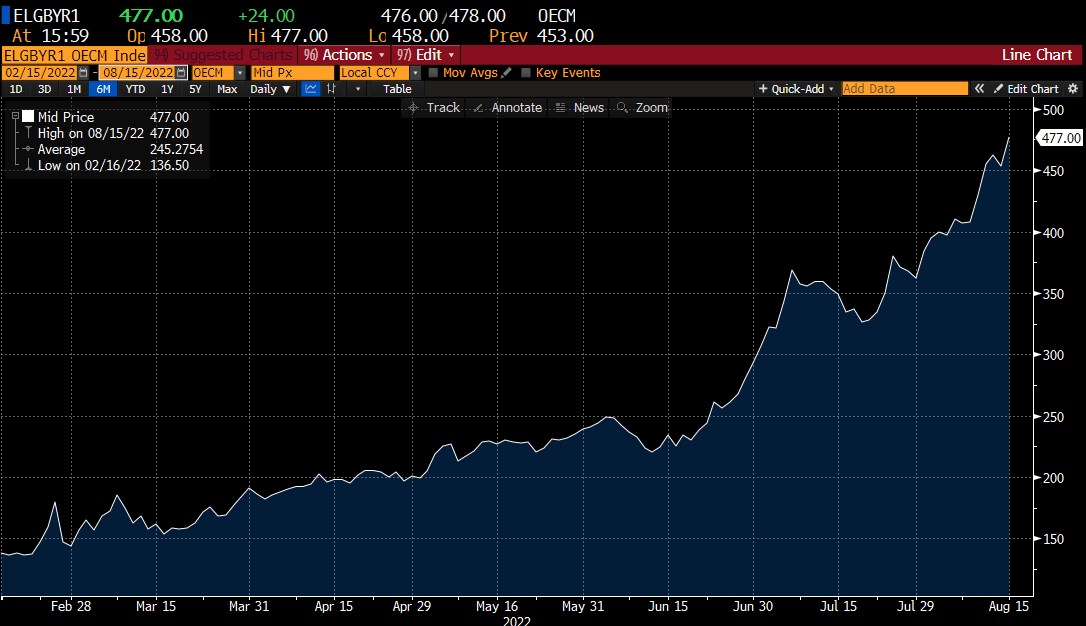Viewport: 1086px width, 626px height.
Task: Open the OECM source dropdown
Action: coord(240,73)
